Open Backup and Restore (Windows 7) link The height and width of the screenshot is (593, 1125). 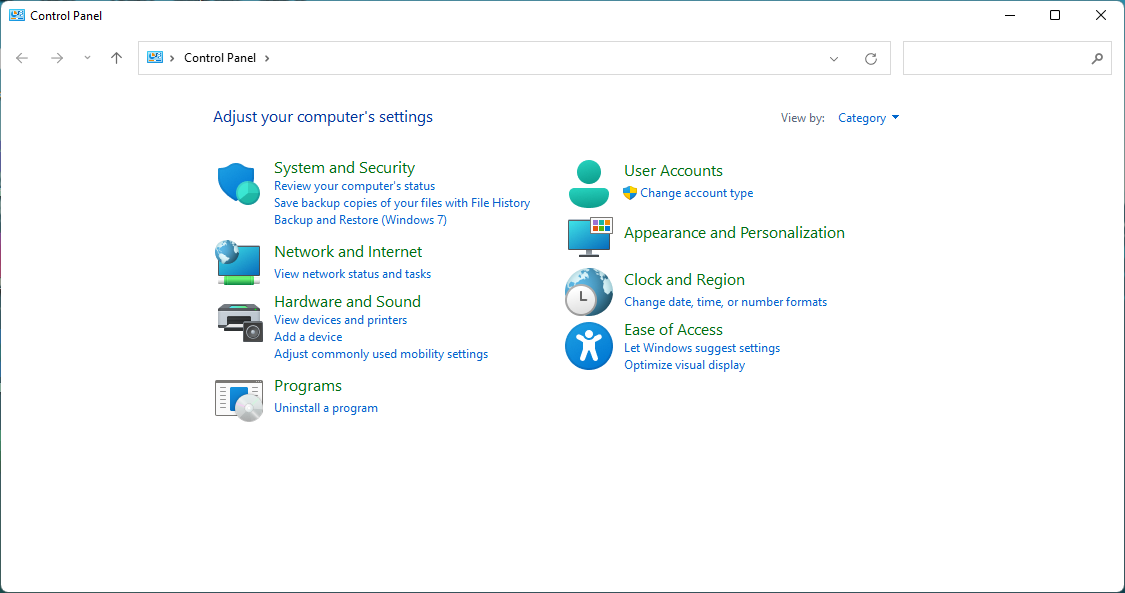(360, 220)
